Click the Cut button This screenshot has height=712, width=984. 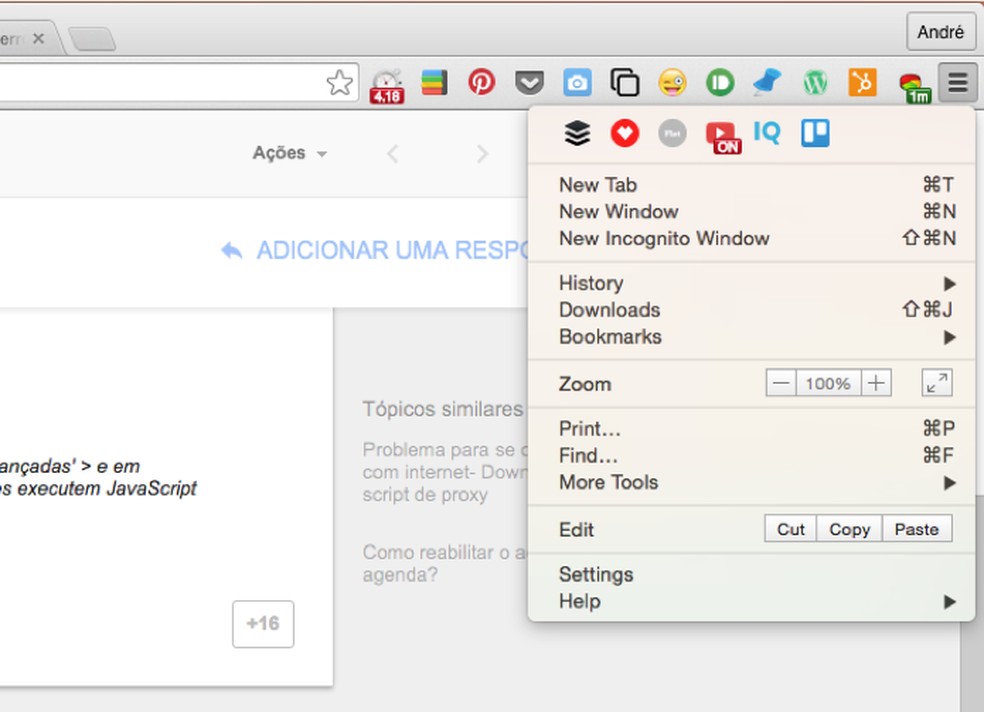[791, 529]
